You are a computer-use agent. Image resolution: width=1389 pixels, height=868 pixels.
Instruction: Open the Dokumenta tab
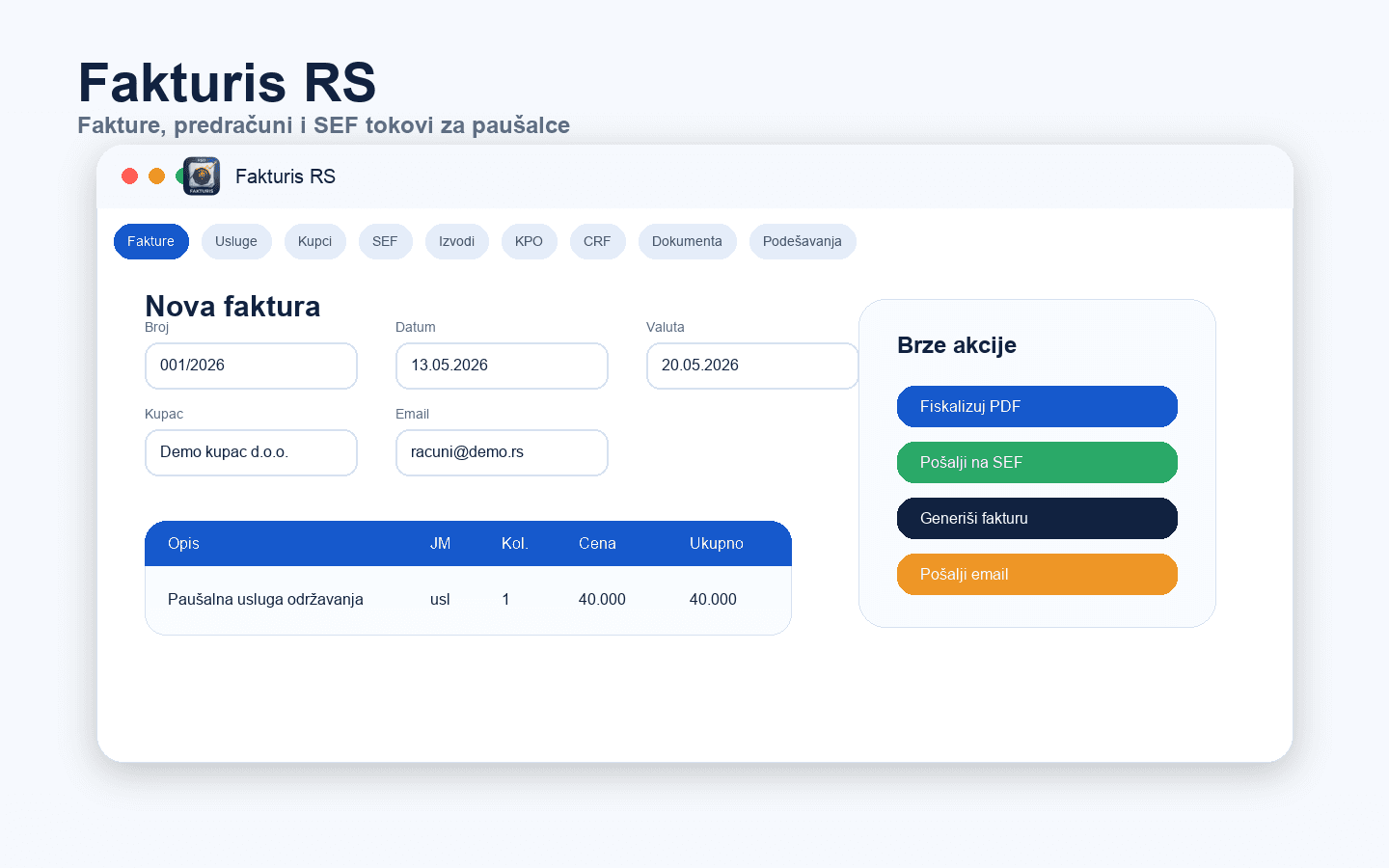(687, 241)
